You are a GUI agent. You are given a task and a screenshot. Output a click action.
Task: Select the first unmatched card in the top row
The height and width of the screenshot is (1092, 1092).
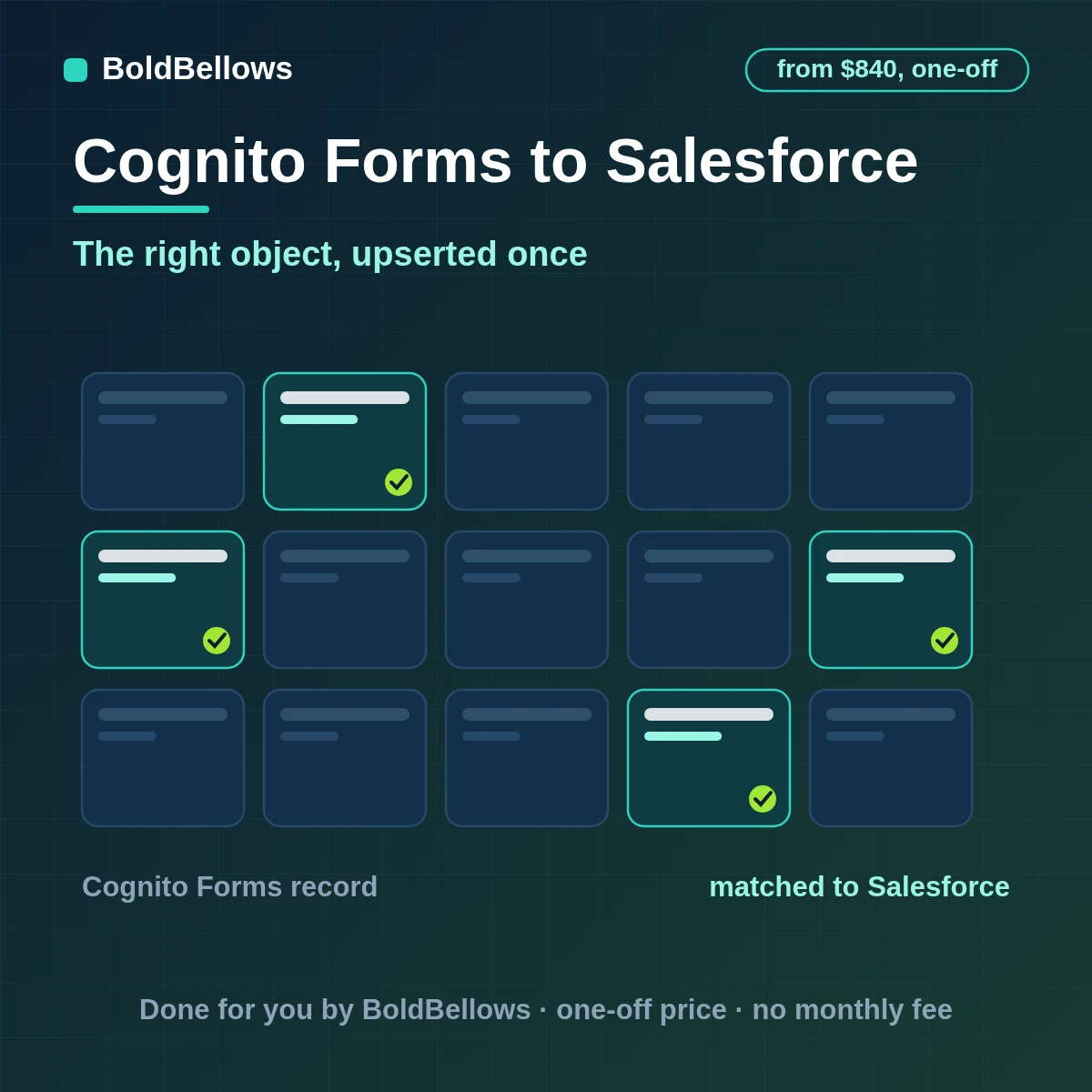coord(163,441)
